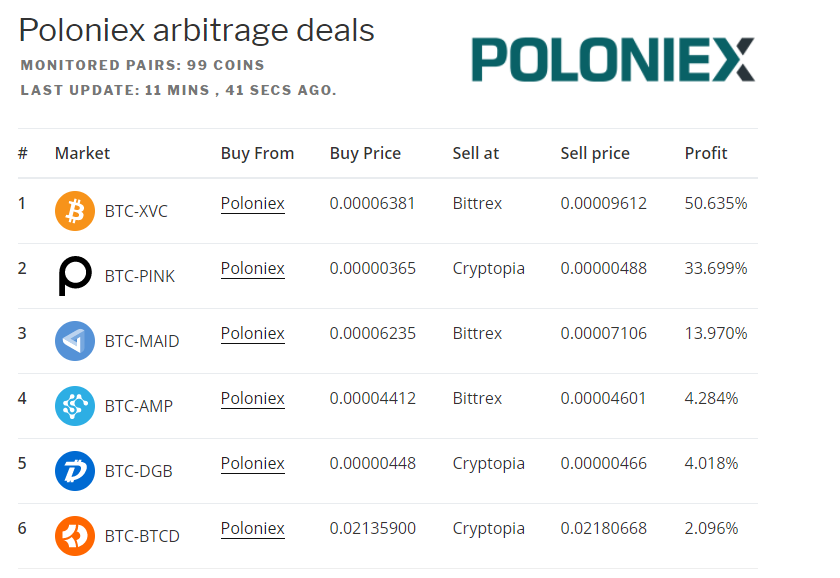Click the AMP coin icon
Viewport: 840px width, 578px height.
75,406
